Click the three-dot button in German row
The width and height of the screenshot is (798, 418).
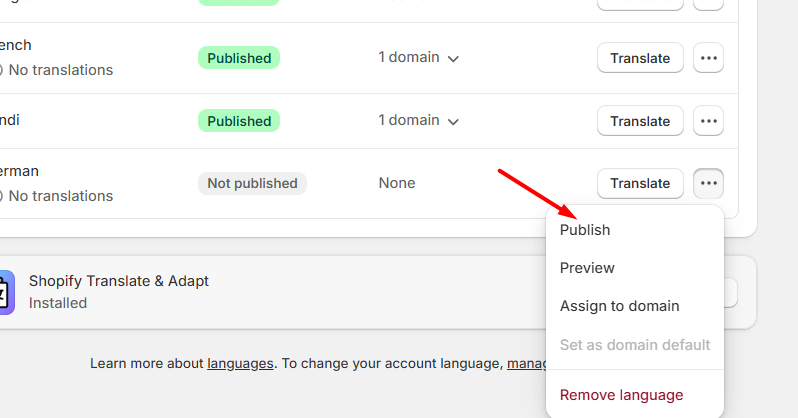(x=708, y=183)
